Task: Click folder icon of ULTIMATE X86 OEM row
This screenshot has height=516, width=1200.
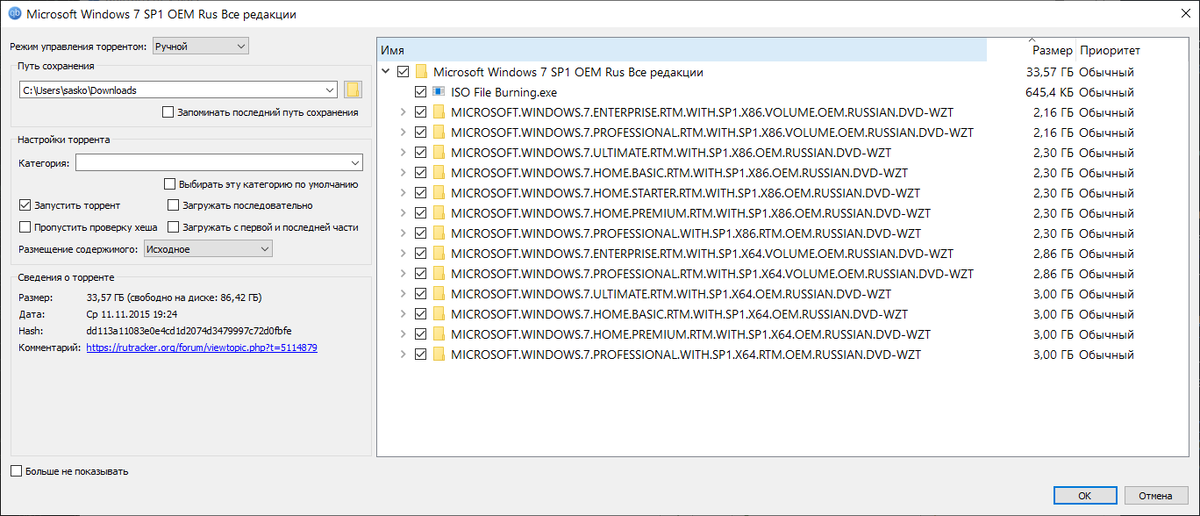Action: click(x=439, y=151)
